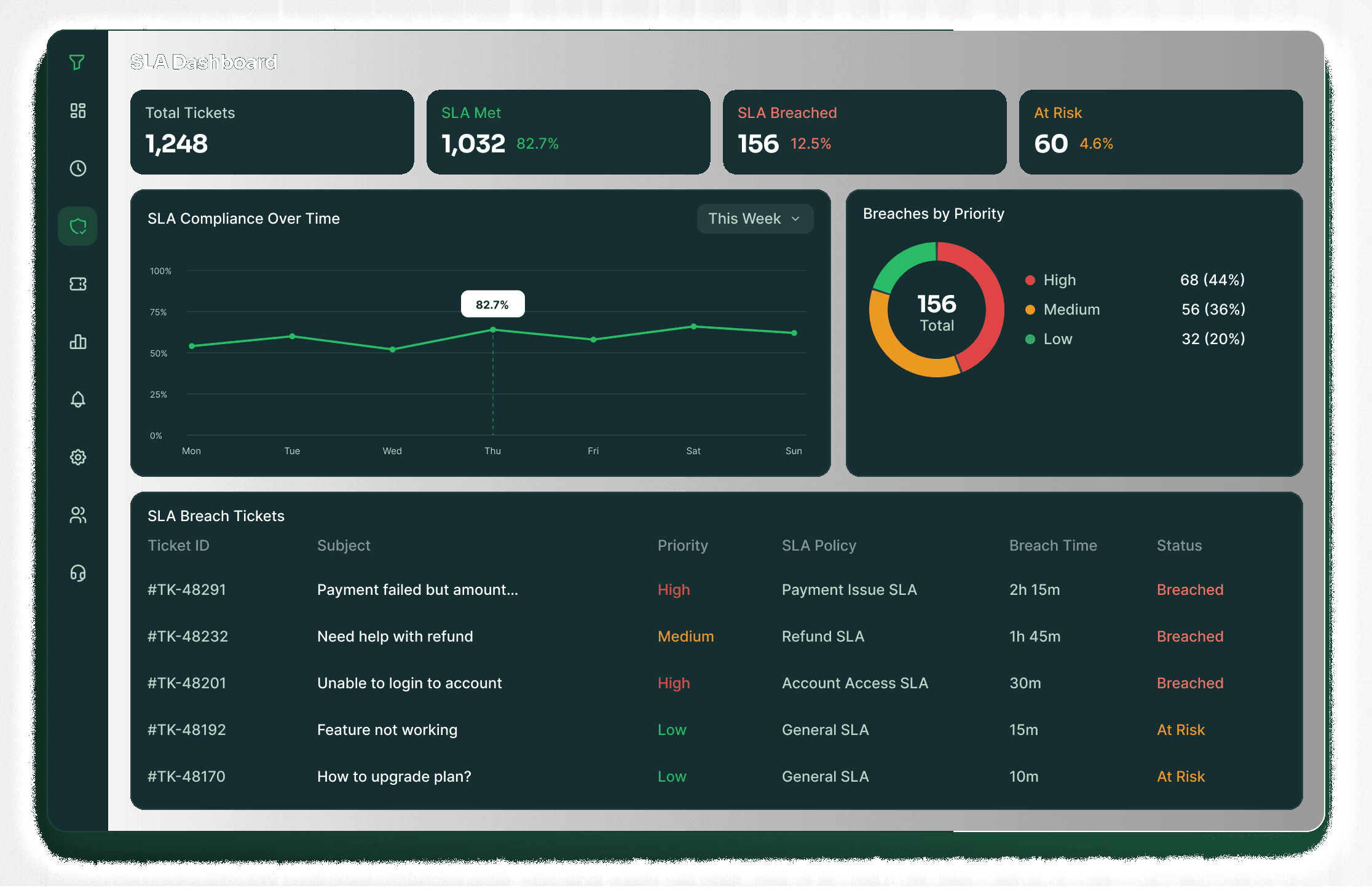Open the settings gear icon
Viewport: 1372px width, 896px height.
pyautogui.click(x=77, y=457)
